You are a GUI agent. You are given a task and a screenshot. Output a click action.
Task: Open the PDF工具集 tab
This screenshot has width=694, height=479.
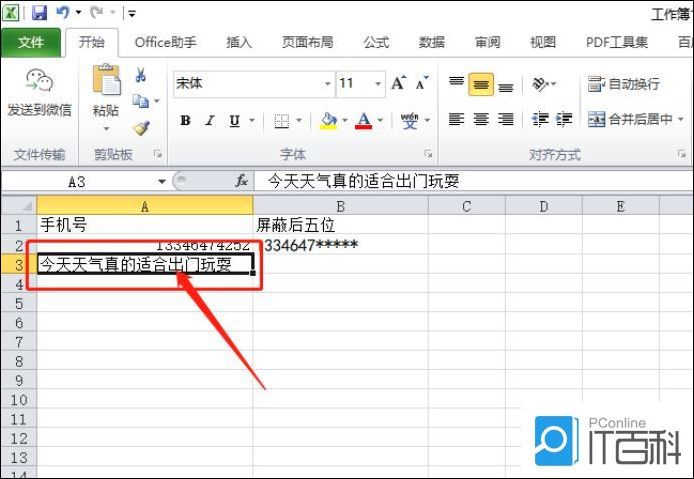(x=617, y=42)
